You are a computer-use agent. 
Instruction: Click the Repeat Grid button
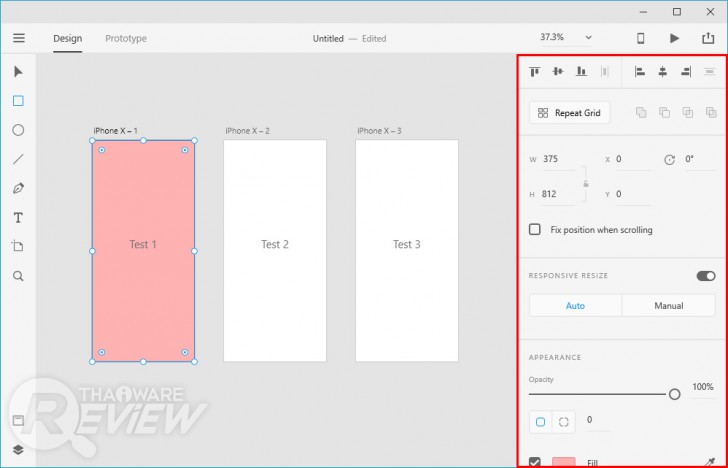click(x=570, y=113)
